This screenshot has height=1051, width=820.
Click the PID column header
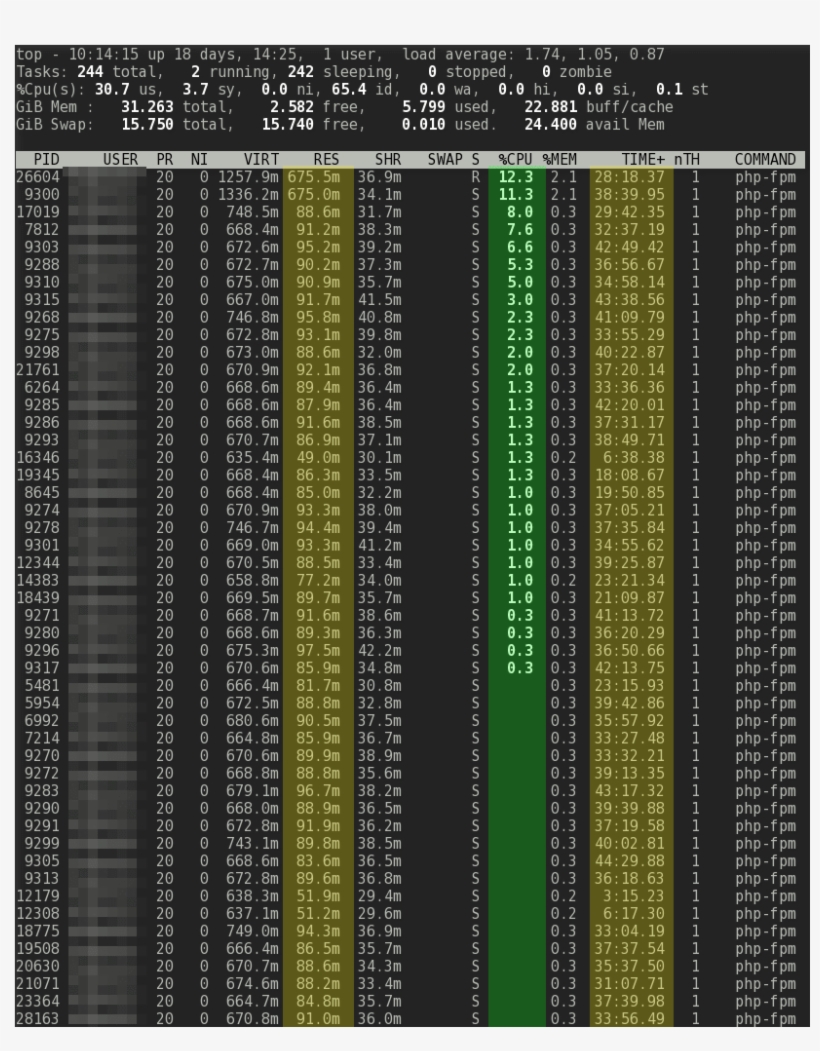pyautogui.click(x=43, y=158)
